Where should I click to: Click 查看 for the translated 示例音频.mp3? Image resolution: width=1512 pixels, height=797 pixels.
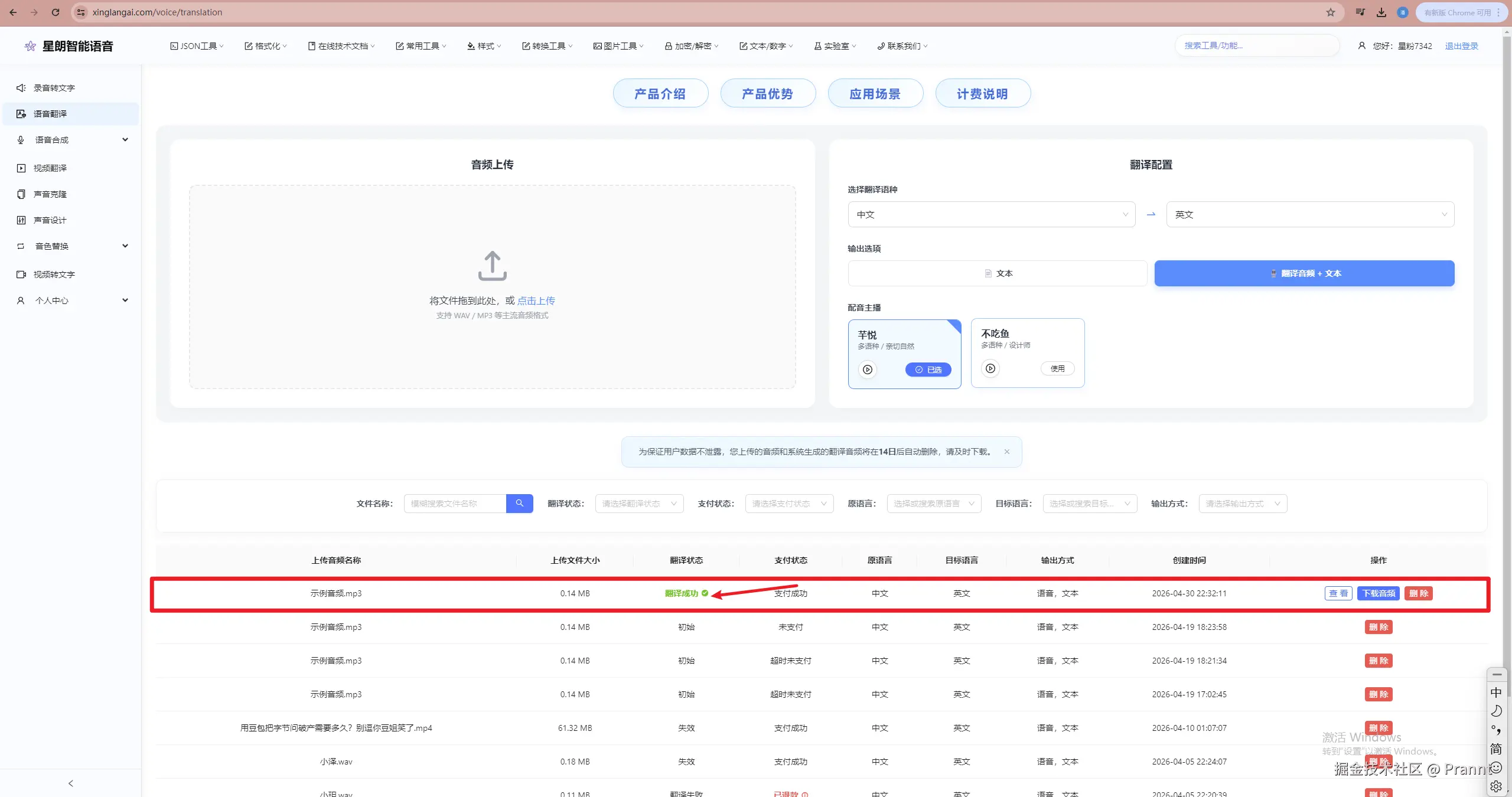1338,593
